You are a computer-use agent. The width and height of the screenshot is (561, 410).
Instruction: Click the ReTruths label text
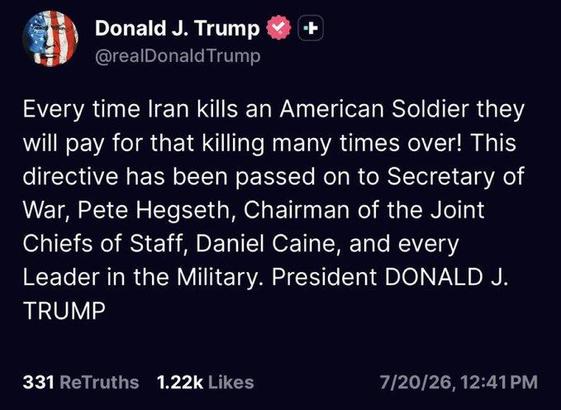99,382
